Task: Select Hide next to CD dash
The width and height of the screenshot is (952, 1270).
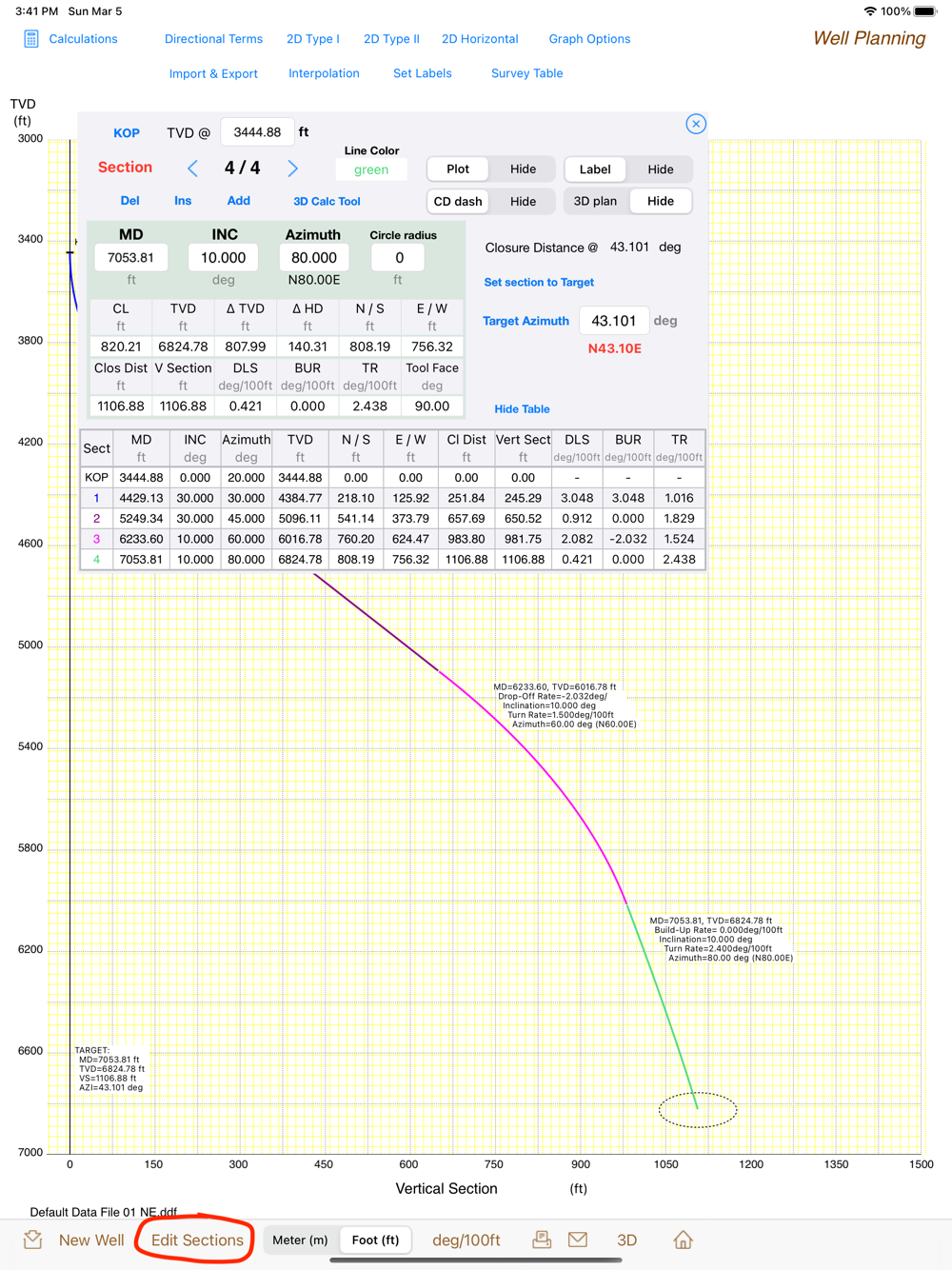Action: [x=523, y=202]
